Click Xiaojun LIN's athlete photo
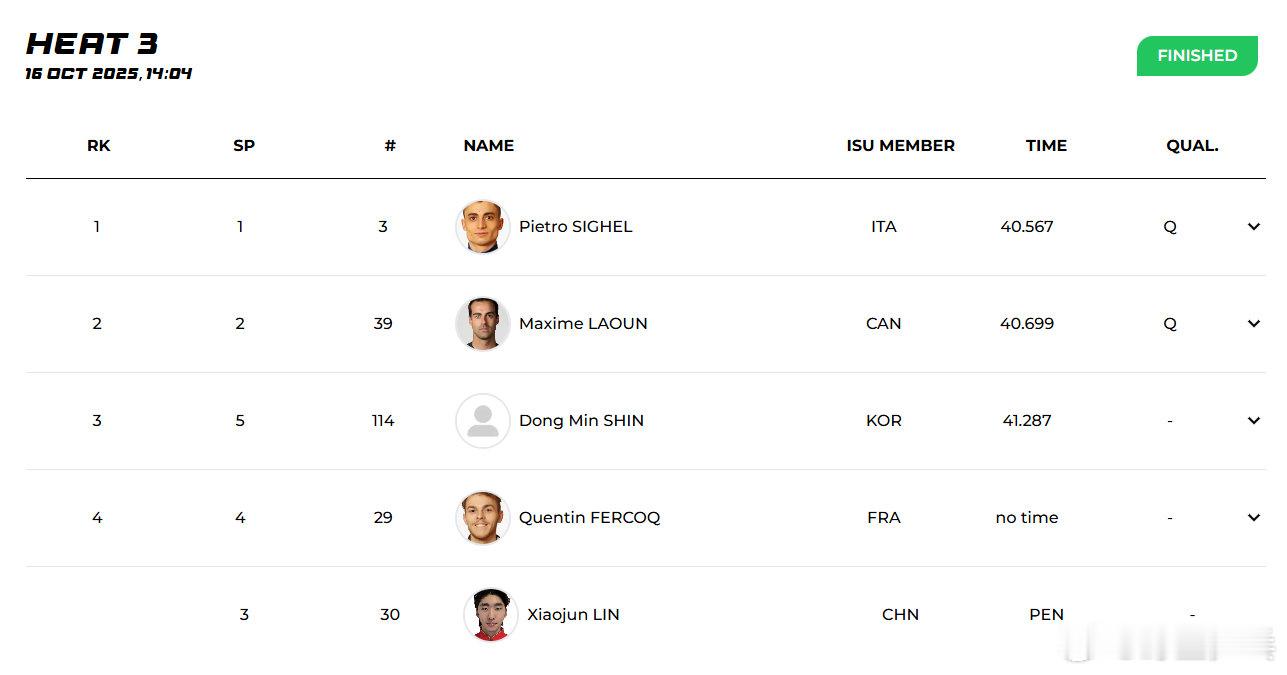 491,614
